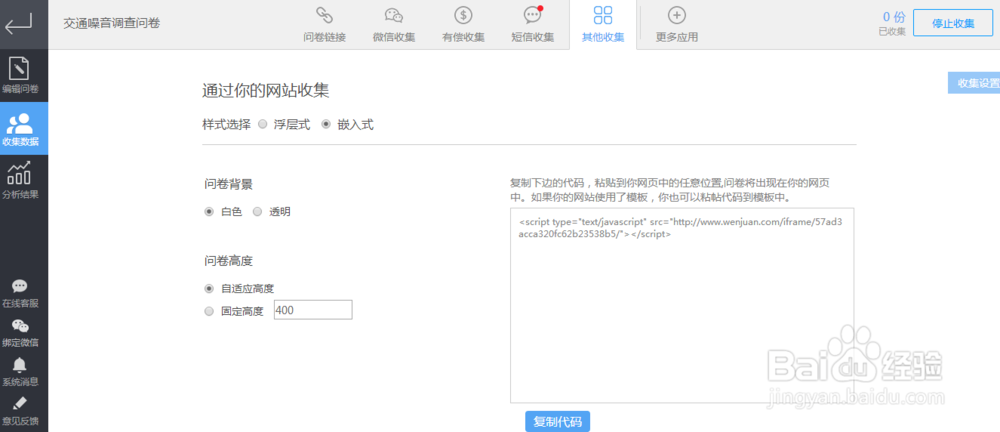Switch to the 问卷链接 tab label
Image resolution: width=1000 pixels, height=432 pixels.
point(325,37)
